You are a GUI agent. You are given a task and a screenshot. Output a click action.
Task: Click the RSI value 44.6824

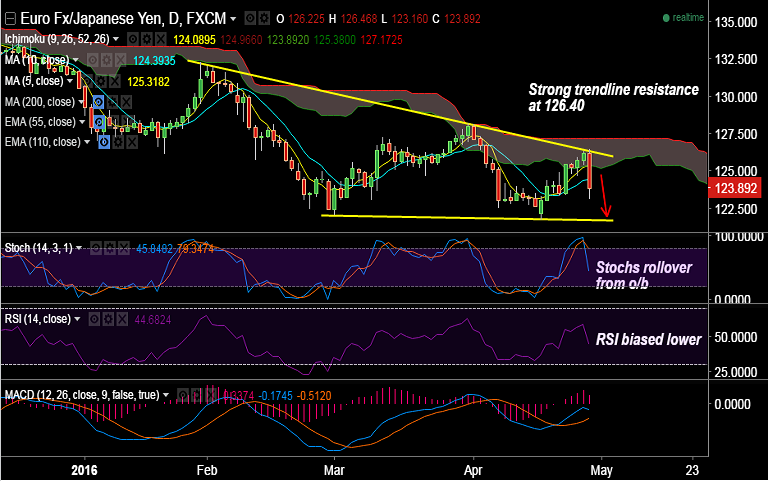[153, 320]
